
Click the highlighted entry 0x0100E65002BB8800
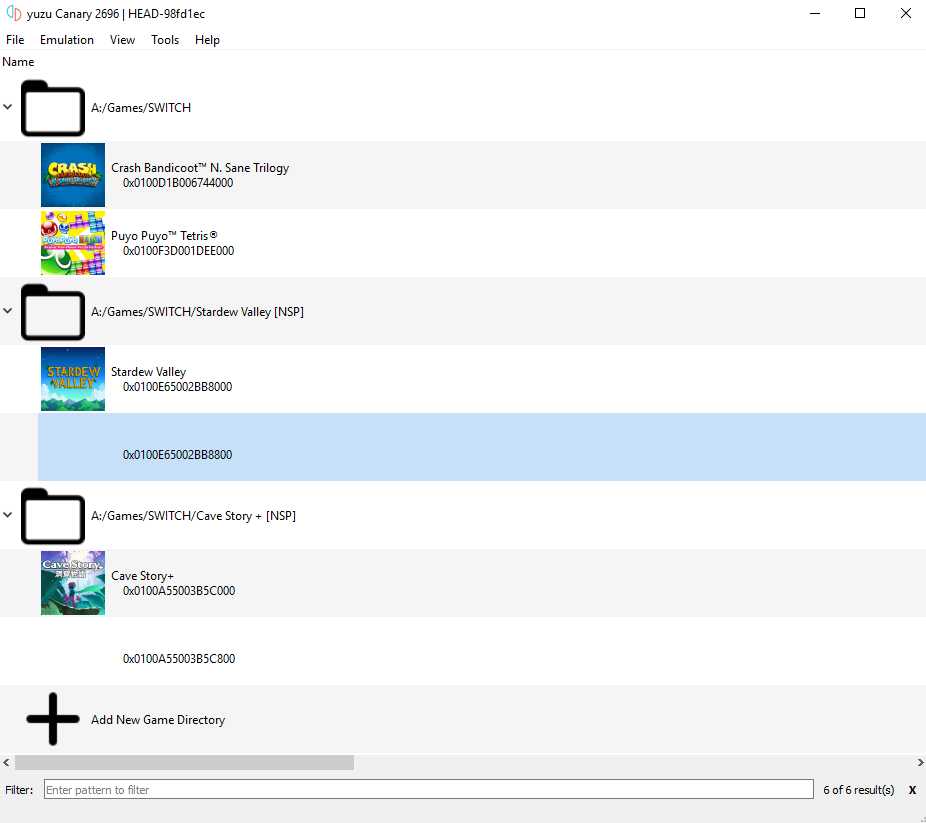(x=482, y=447)
